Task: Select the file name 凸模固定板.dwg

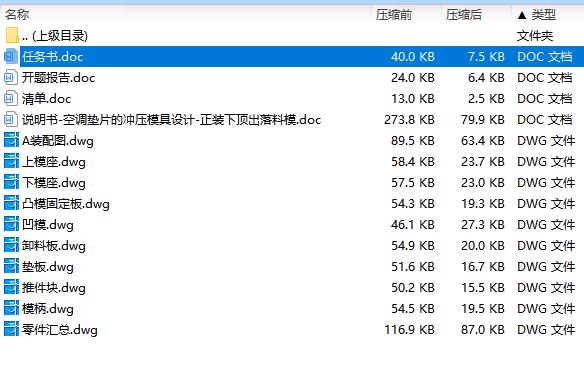Action: coord(66,204)
